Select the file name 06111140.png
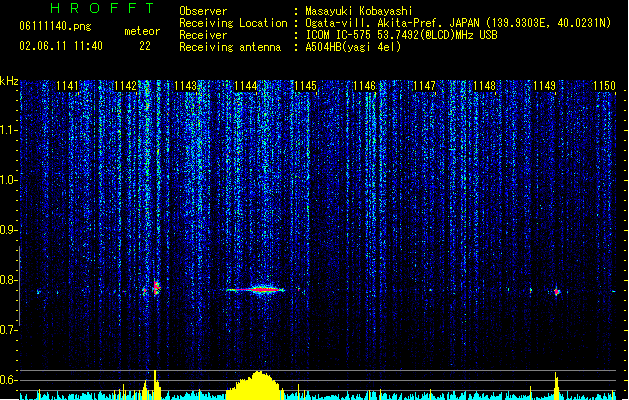The height and width of the screenshot is (400, 629). pyautogui.click(x=55, y=26)
